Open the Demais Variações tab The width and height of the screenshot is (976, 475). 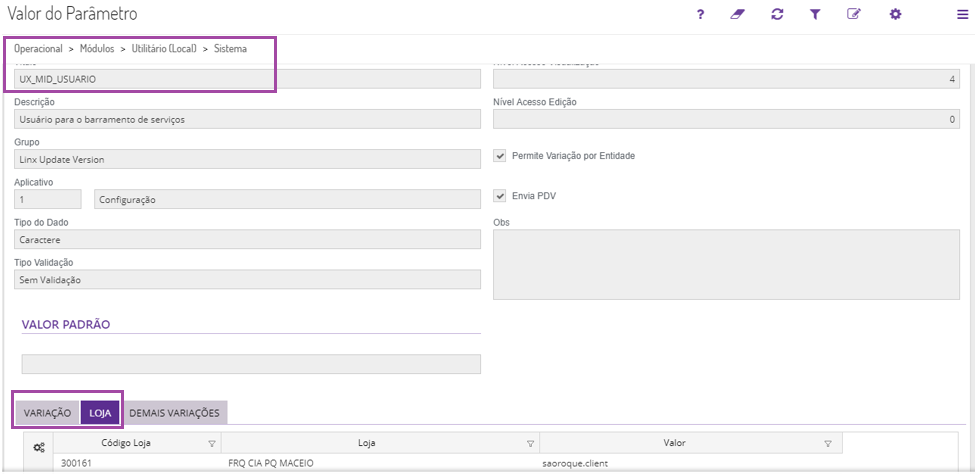pos(174,412)
